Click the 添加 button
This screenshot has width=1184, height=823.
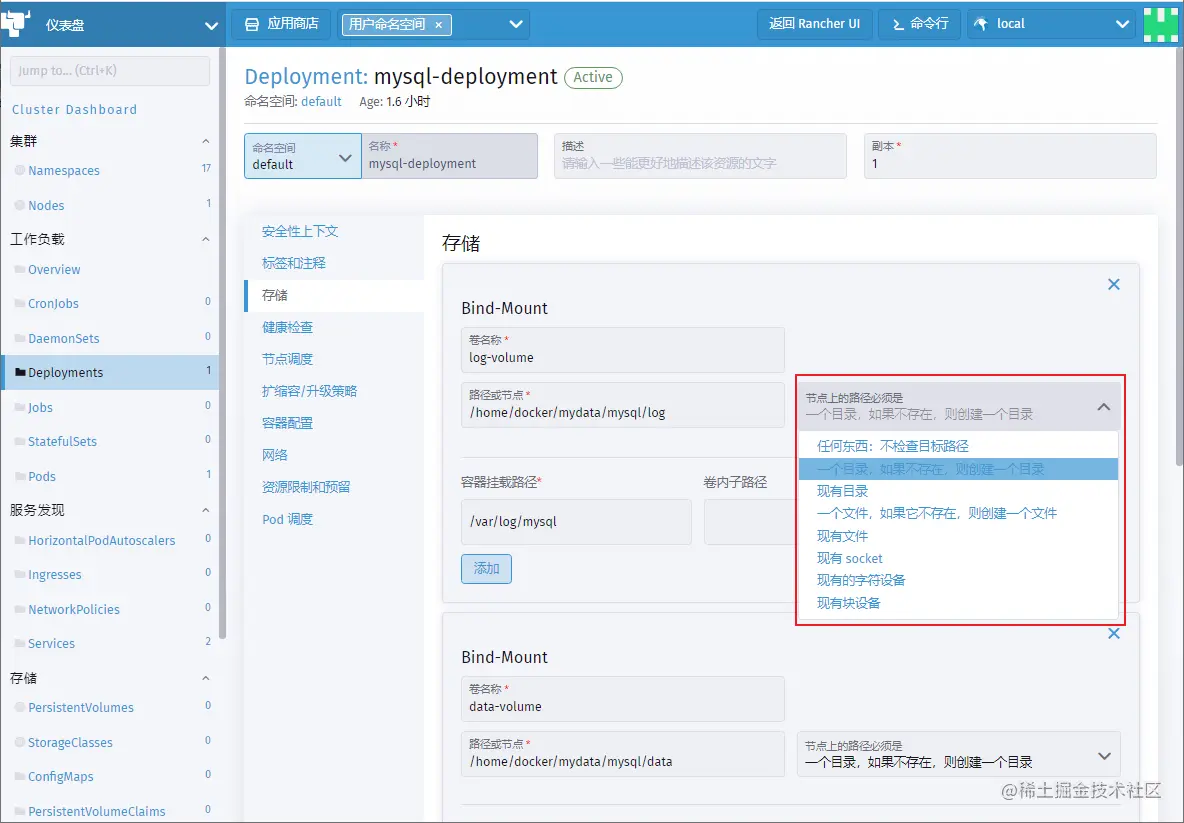click(x=486, y=569)
